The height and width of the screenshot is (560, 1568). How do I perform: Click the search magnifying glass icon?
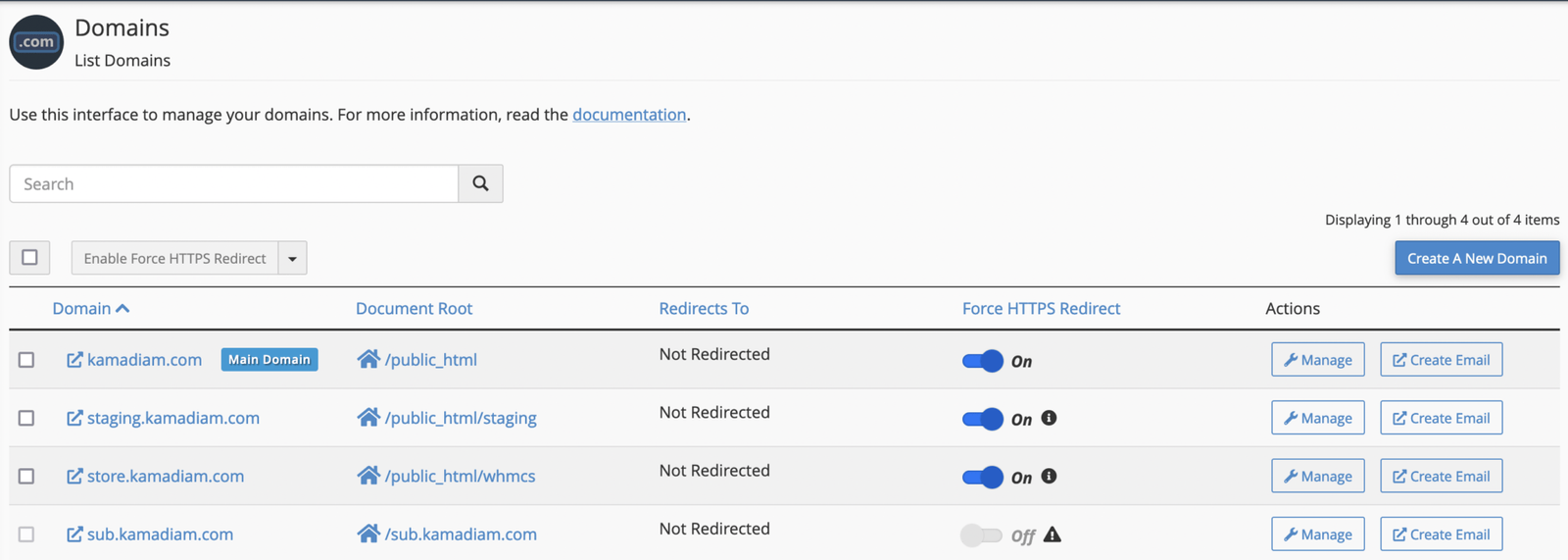[480, 183]
